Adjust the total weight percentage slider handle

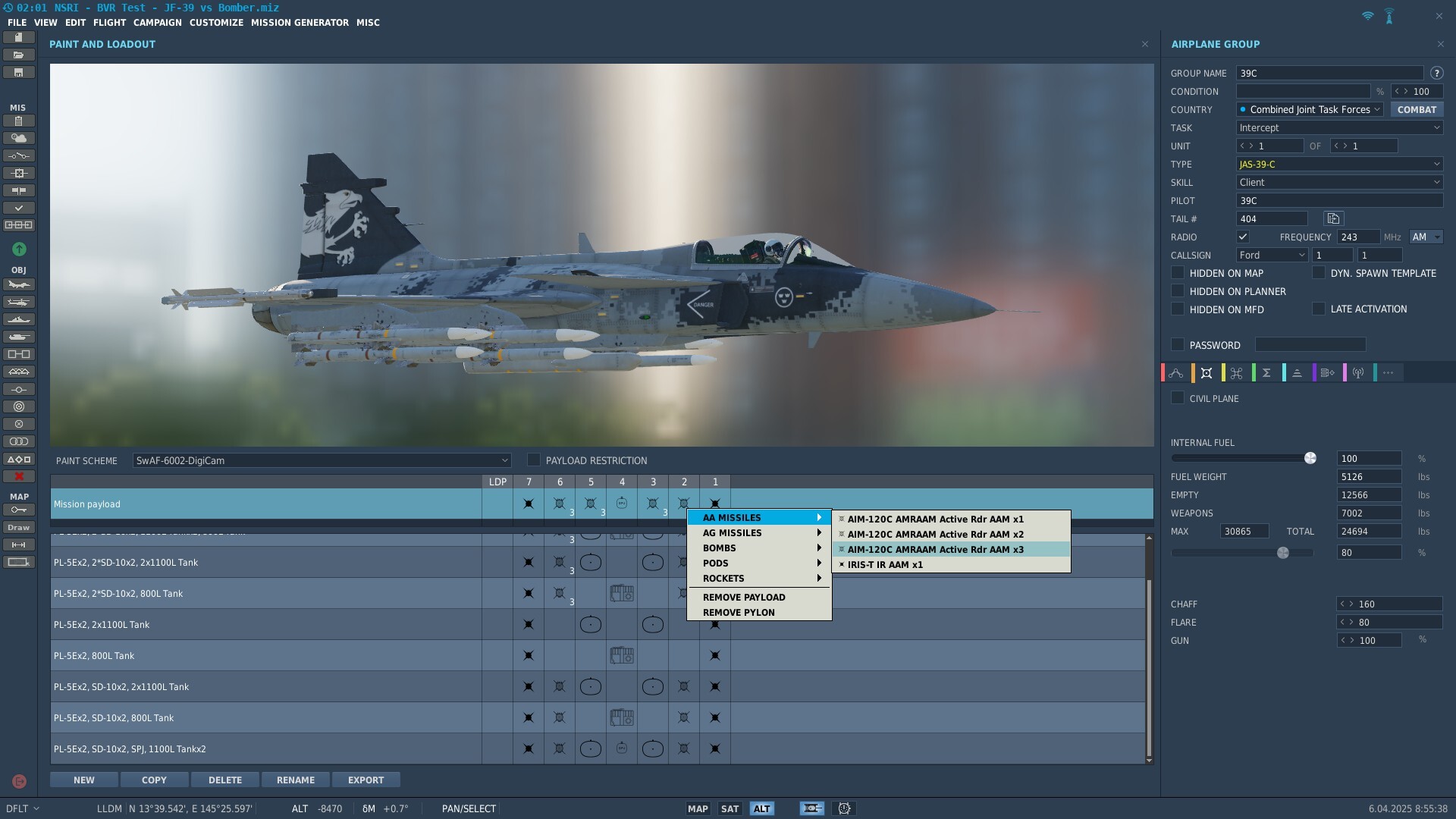coord(1283,553)
